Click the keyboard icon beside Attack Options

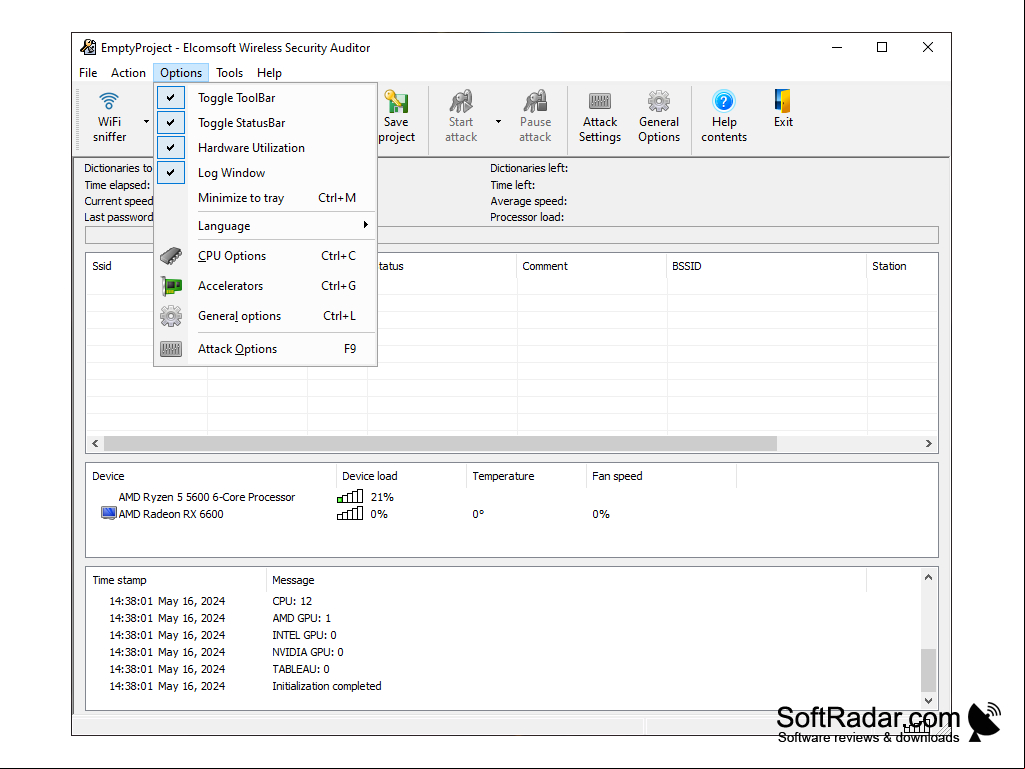(171, 349)
